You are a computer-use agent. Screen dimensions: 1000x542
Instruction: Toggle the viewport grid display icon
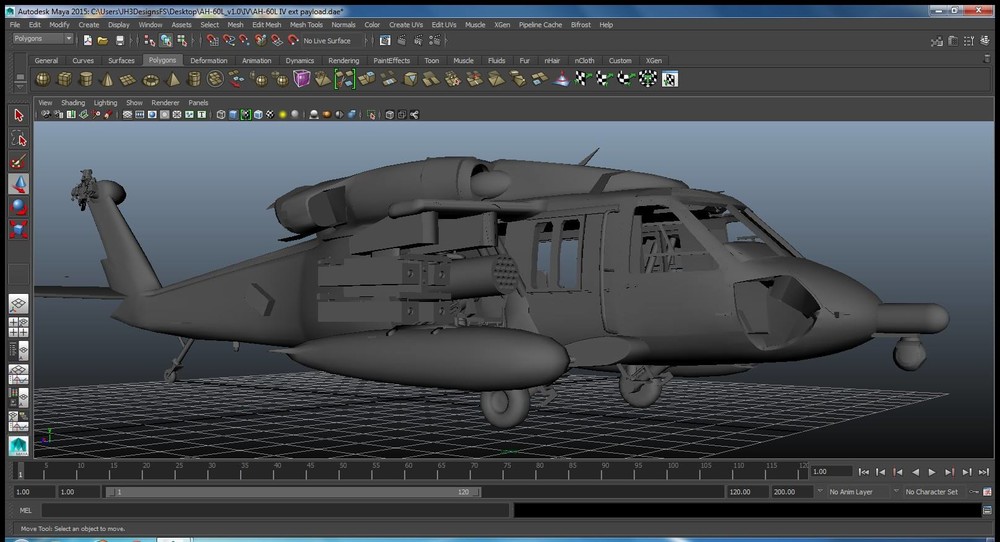click(x=127, y=115)
